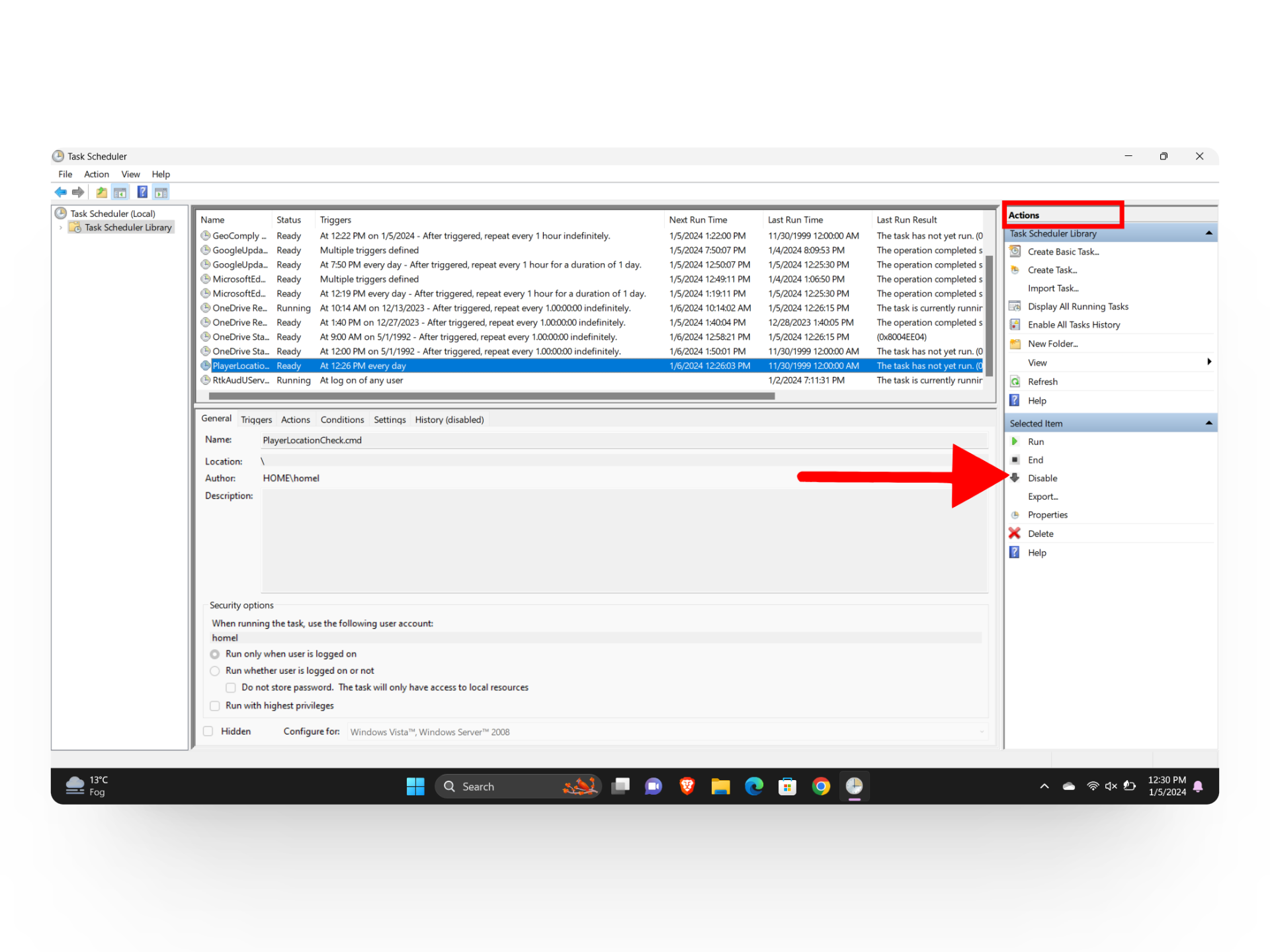The height and width of the screenshot is (952, 1270).
Task: Click the task list horizontal scrollbar
Action: 491,396
